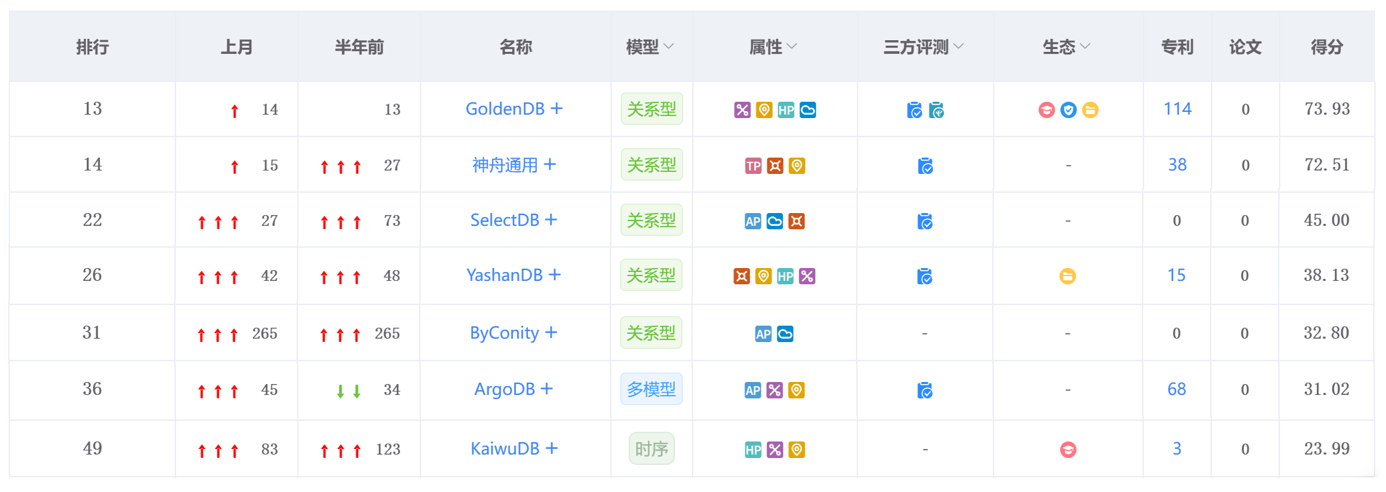The image size is (1386, 492).
Task: Click the yellow folder ecosystem icon for GoldenDB
Action: 1090,110
